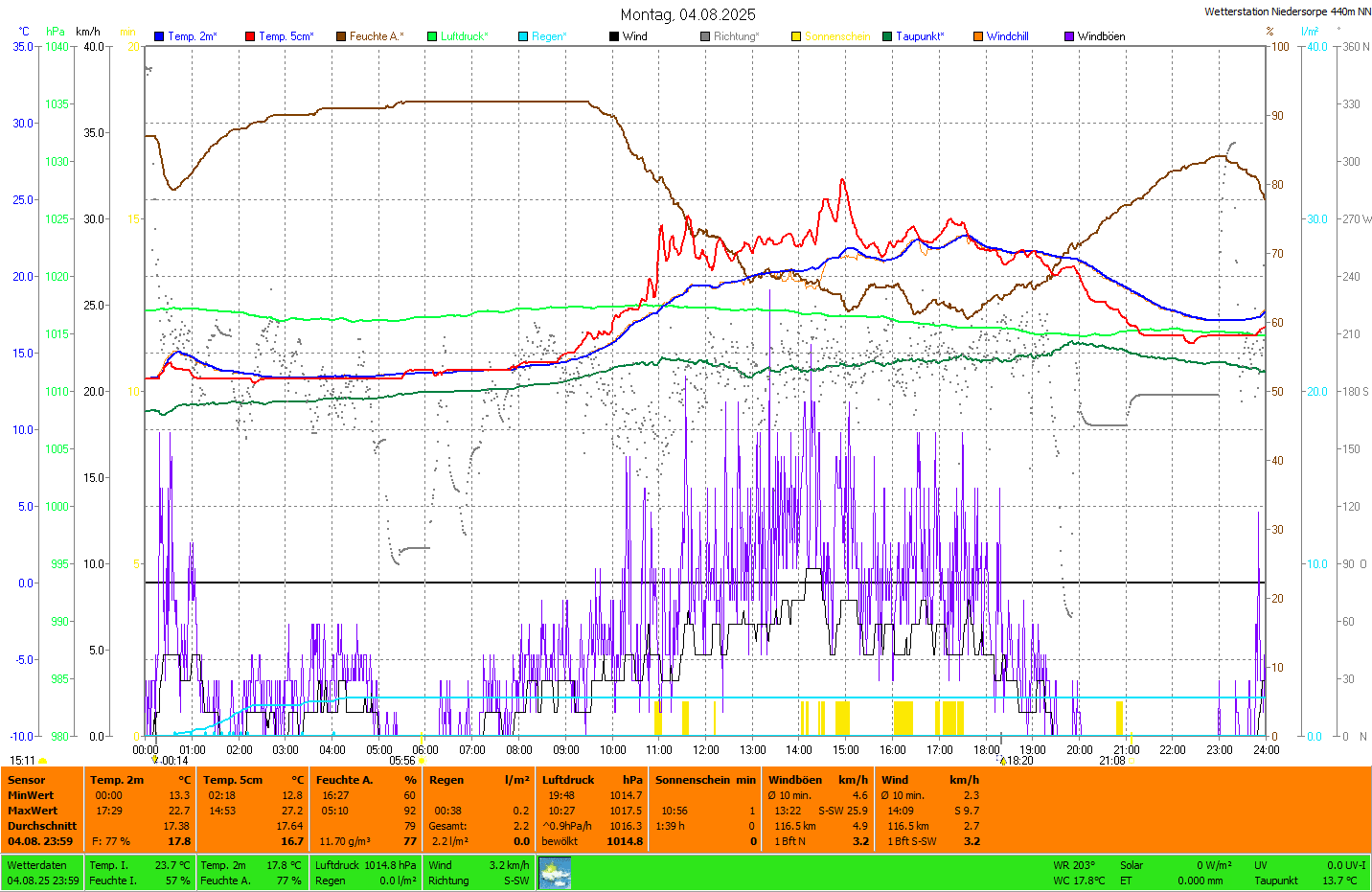This screenshot has height=892, width=1372.
Task: Click the Wetterdaten cell in green bar
Action: [36, 865]
